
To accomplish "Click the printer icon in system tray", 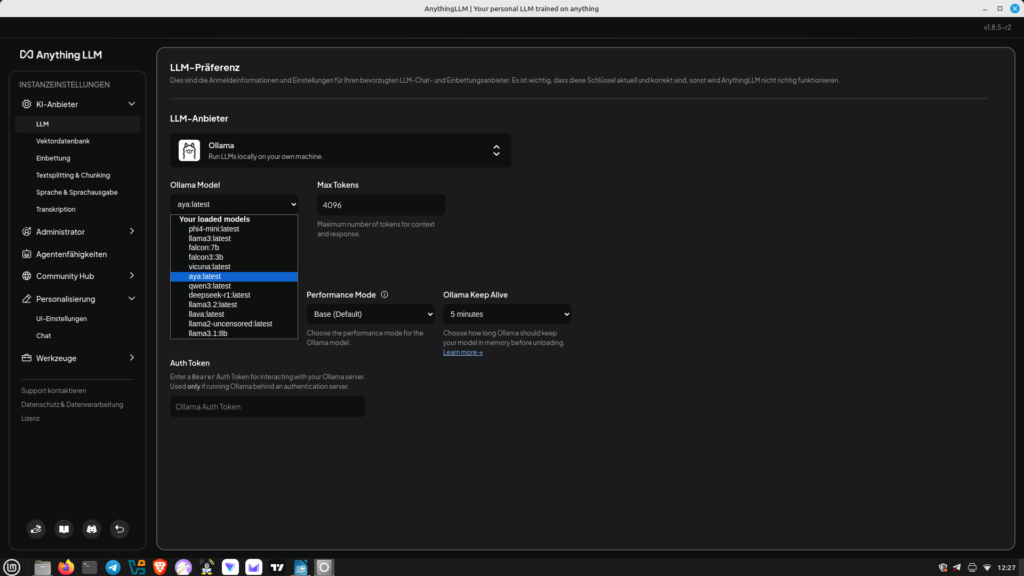I will 972,568.
